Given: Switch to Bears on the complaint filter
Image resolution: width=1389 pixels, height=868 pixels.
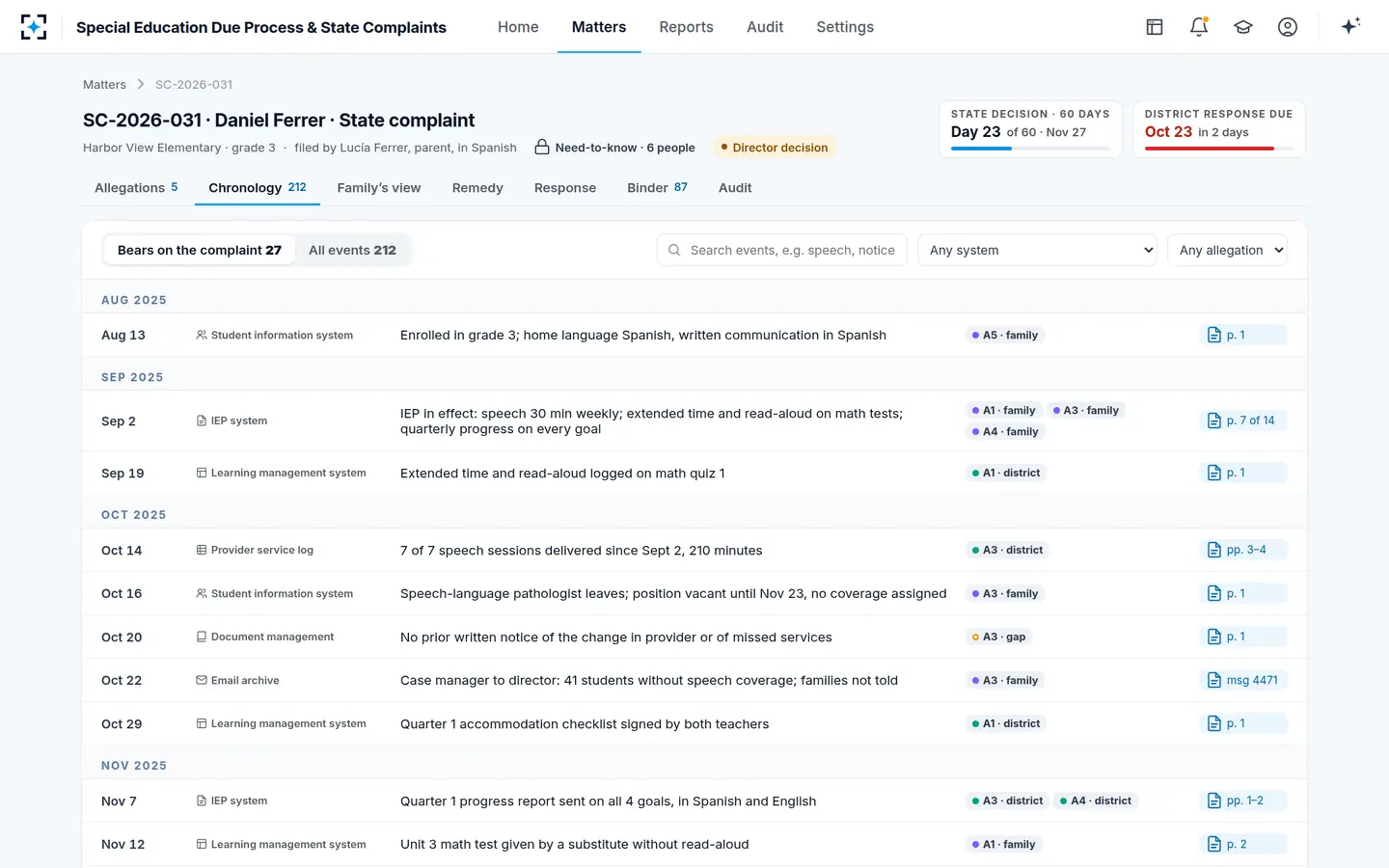Looking at the screenshot, I should click(200, 250).
